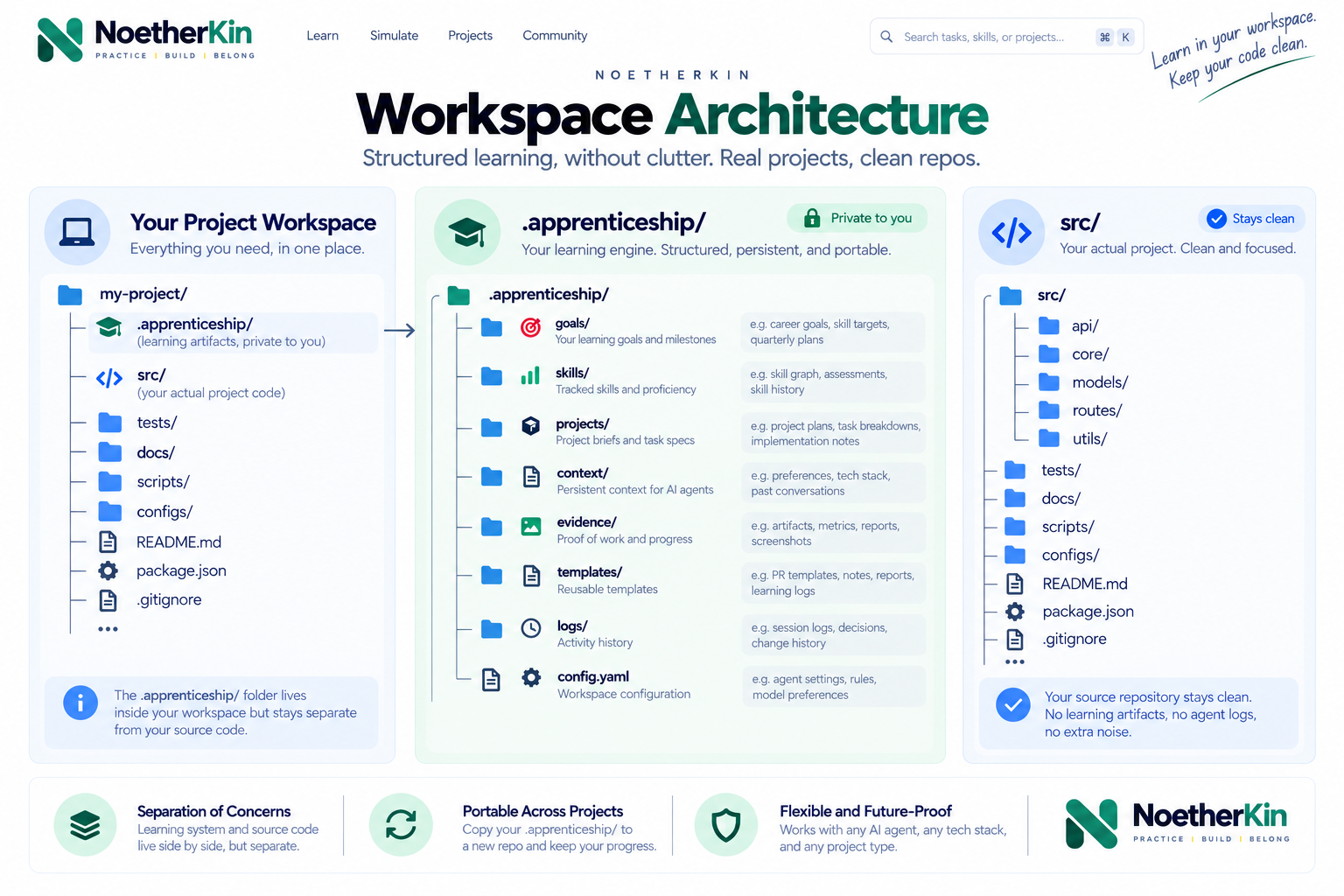Image resolution: width=1344 pixels, height=896 pixels.
Task: Select the my-project/ root folder
Action: tap(122, 294)
